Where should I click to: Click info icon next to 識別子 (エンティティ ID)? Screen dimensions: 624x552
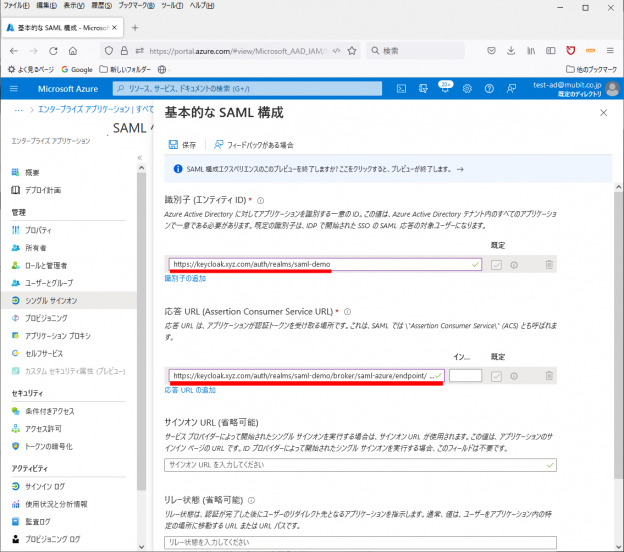coord(260,201)
